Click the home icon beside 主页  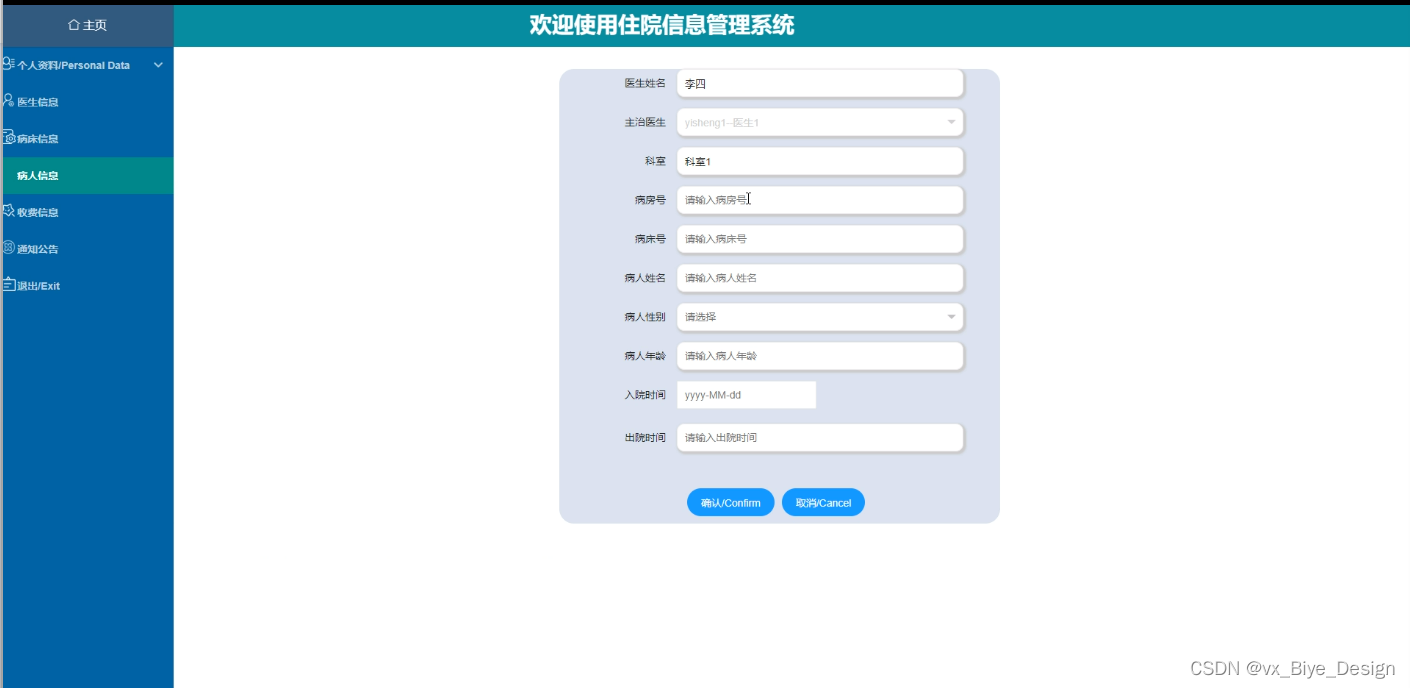[x=73, y=25]
